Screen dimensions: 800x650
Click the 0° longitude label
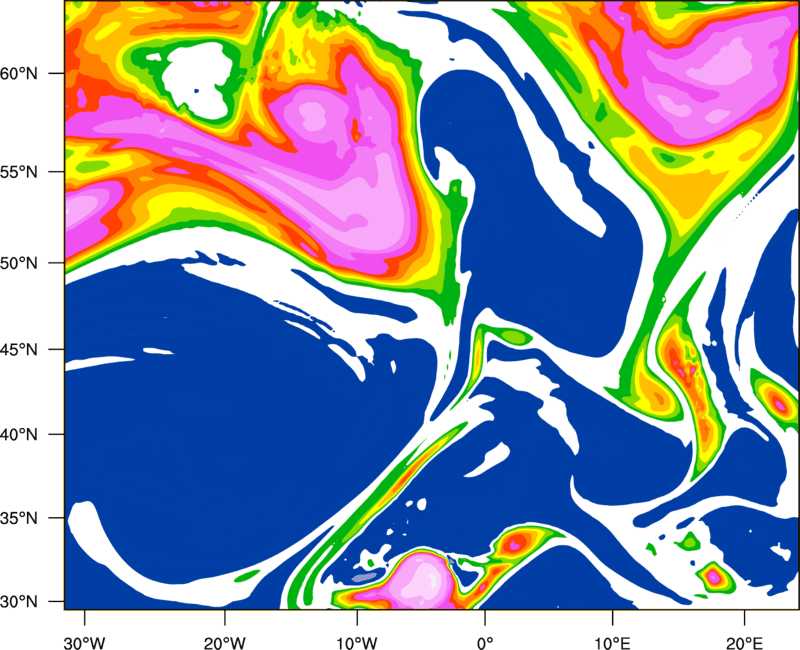pos(485,643)
